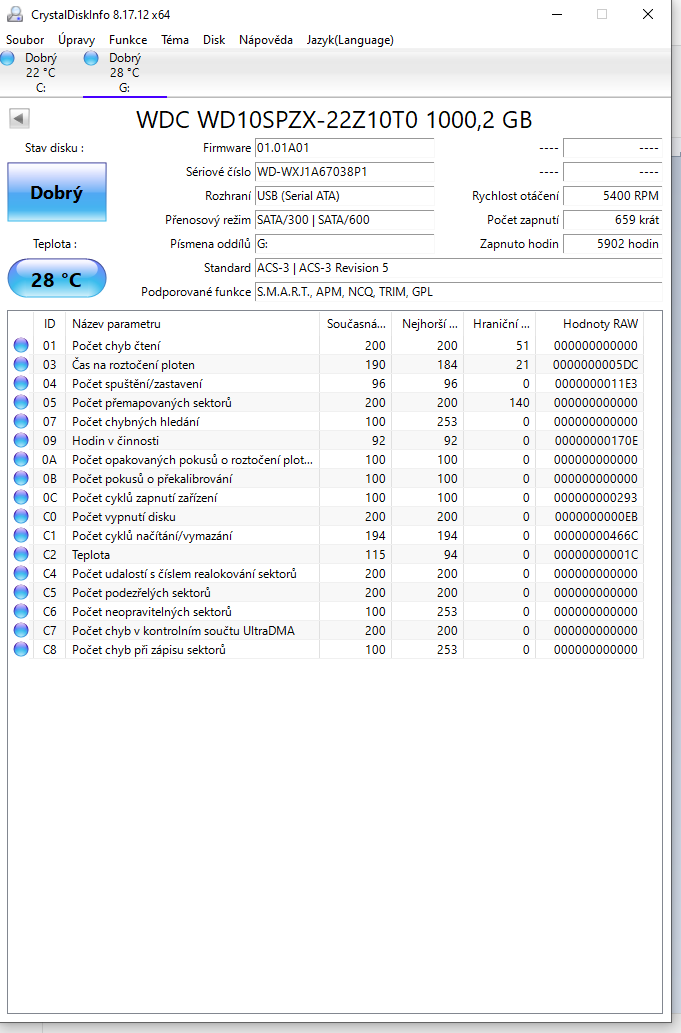Select the G: drive status orb
The width and height of the screenshot is (681, 1033).
click(92, 59)
